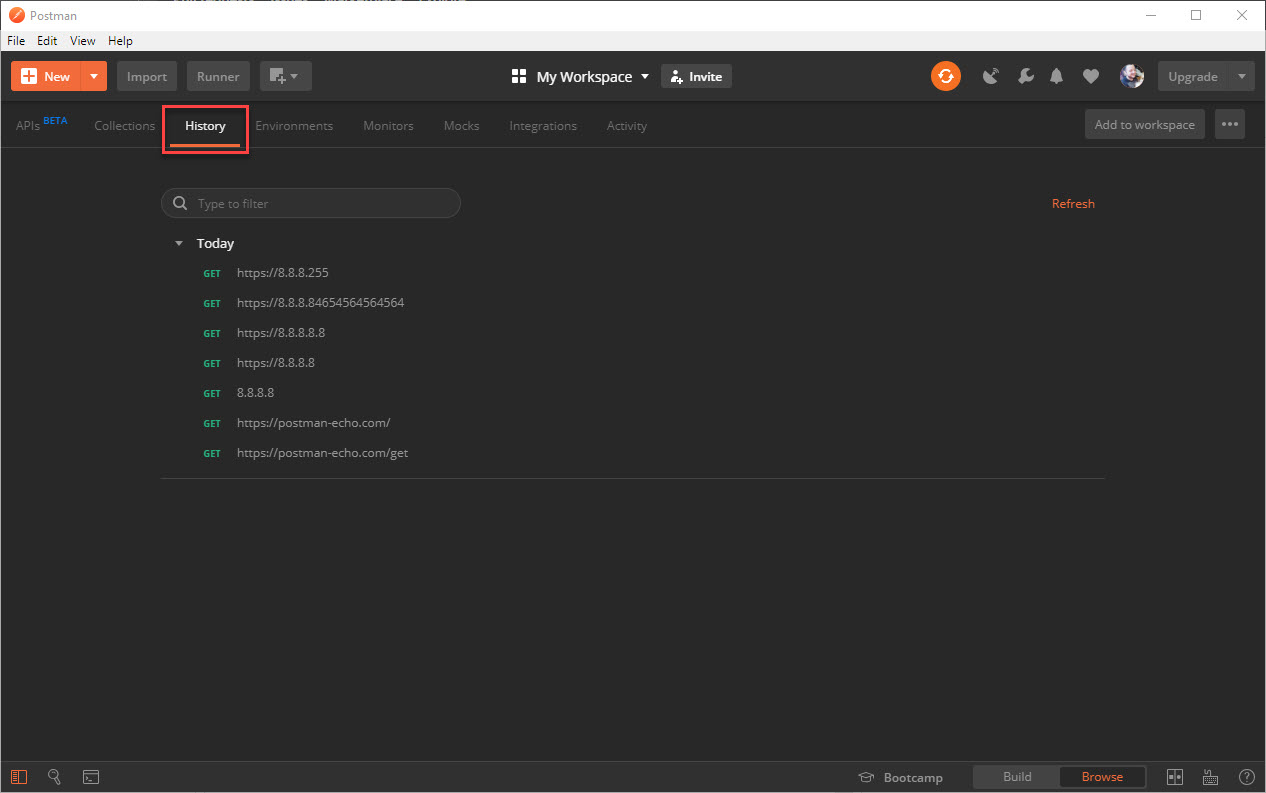
Task: Open the New button dropdown arrow
Action: click(93, 76)
